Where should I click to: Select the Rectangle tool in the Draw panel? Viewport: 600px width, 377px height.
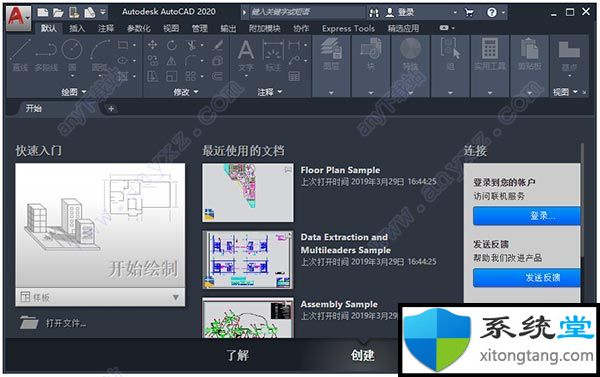click(123, 45)
